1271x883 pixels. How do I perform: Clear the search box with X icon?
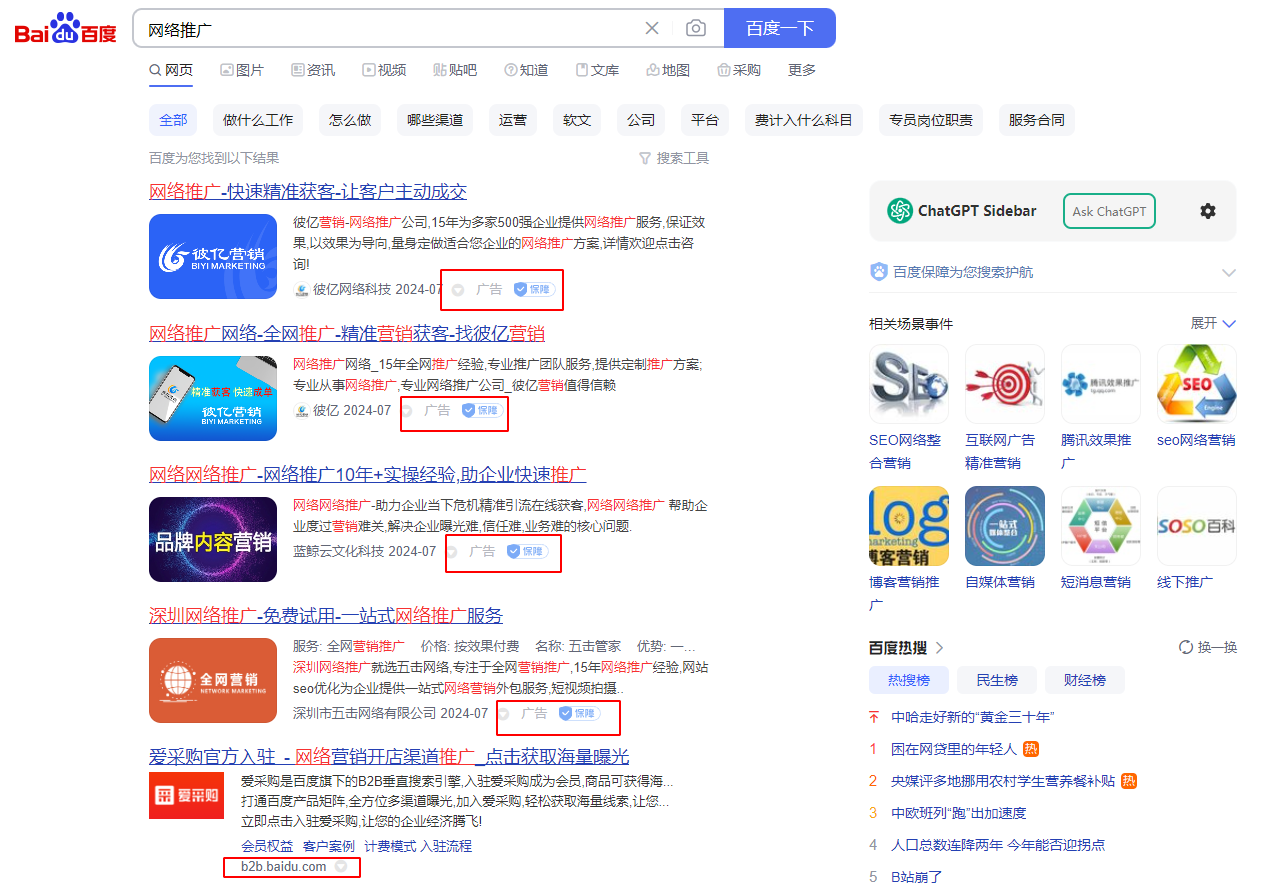coord(652,28)
